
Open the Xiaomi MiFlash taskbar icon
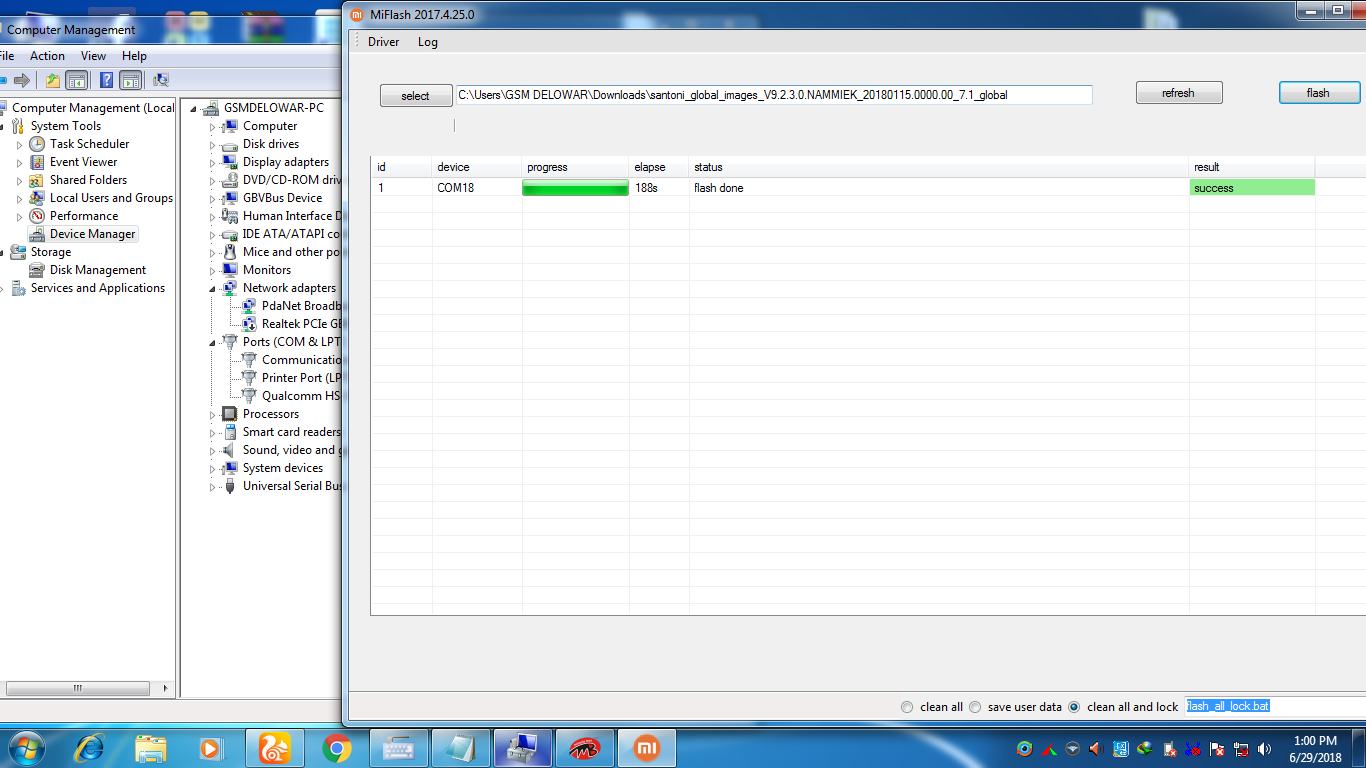(x=646, y=747)
